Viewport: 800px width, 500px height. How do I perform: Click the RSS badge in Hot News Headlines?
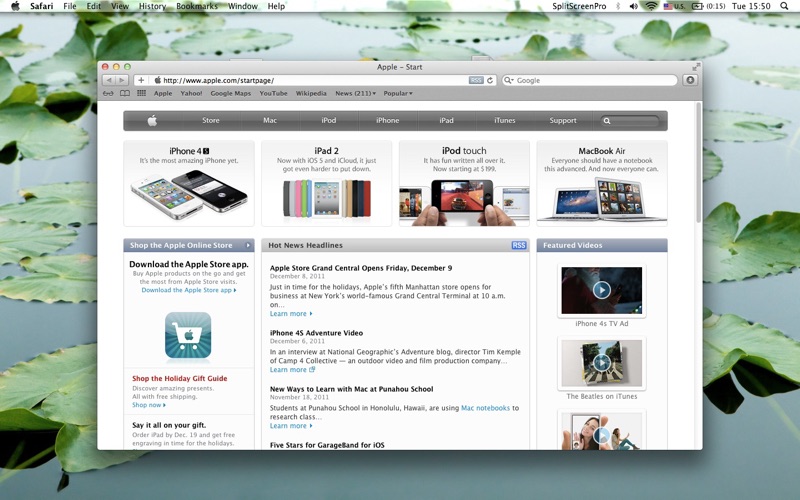pyautogui.click(x=518, y=245)
